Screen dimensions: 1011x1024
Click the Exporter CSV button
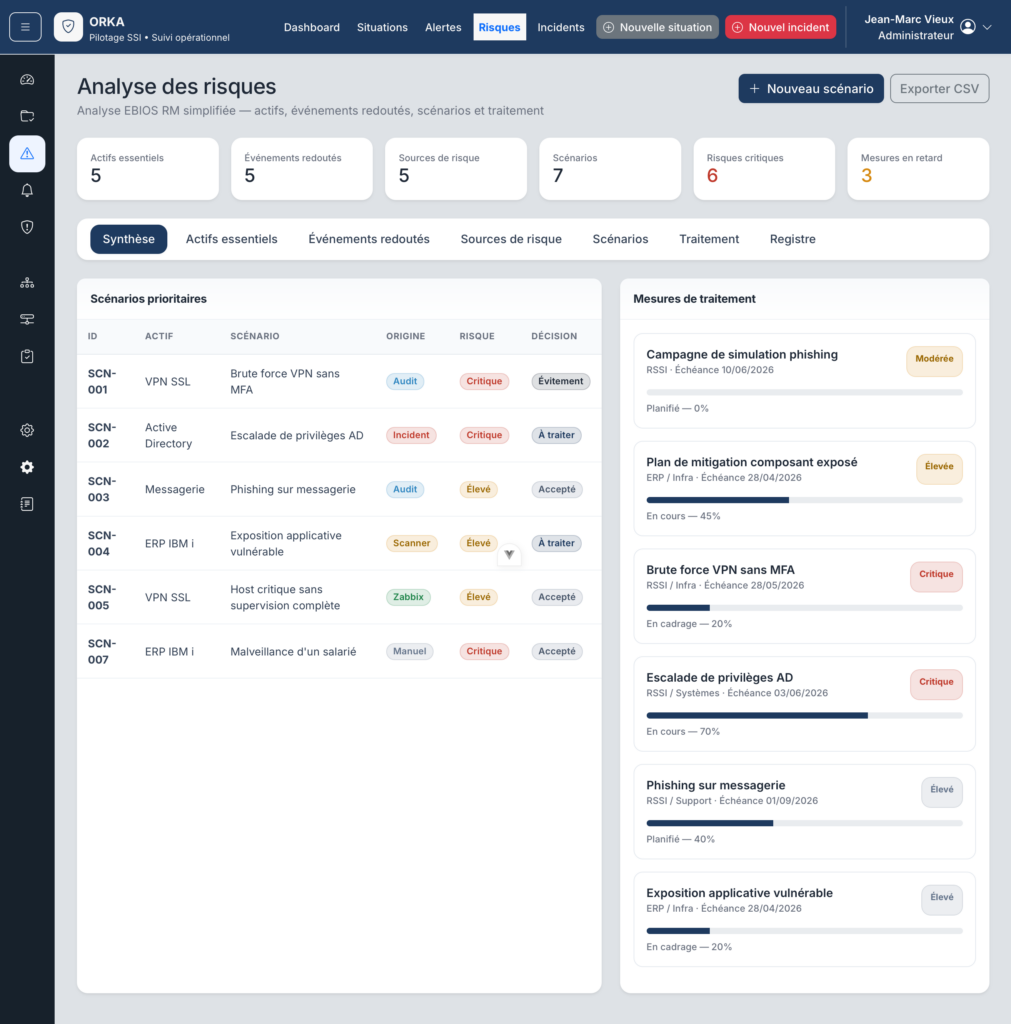(939, 89)
